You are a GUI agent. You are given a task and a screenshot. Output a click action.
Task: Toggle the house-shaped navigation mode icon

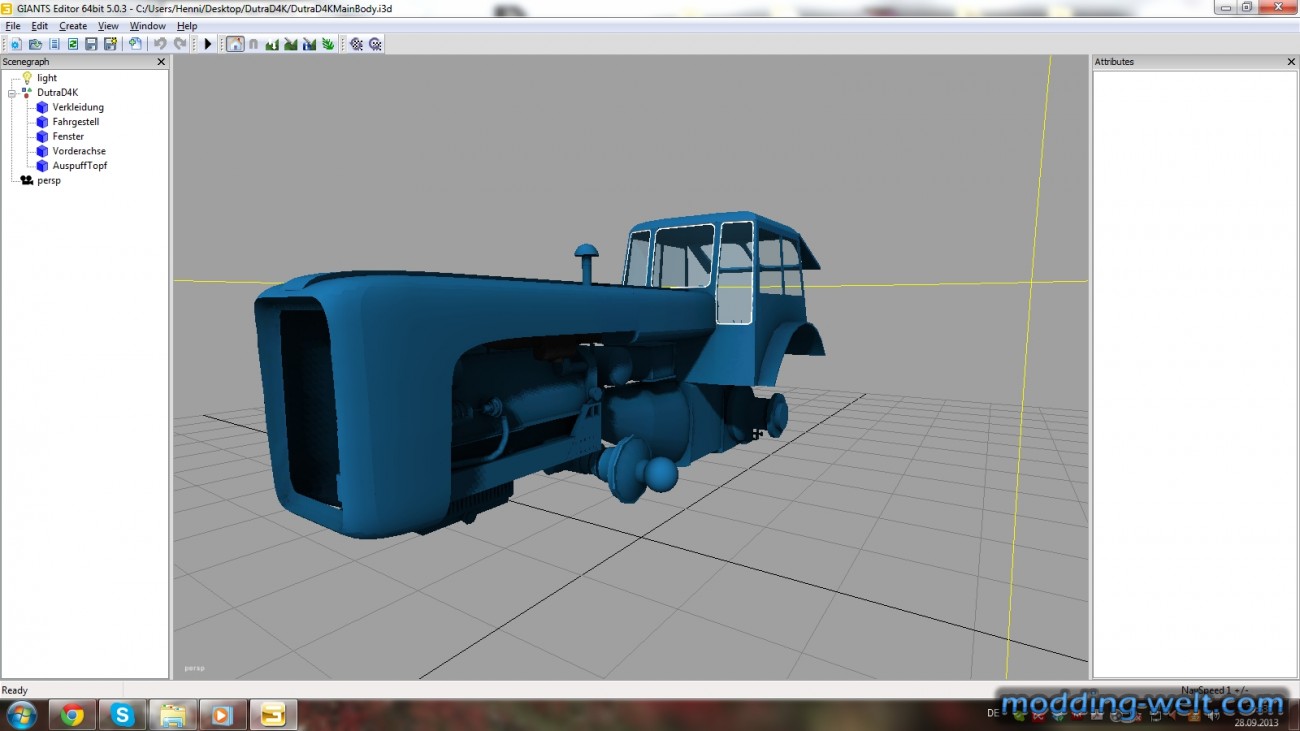click(235, 44)
